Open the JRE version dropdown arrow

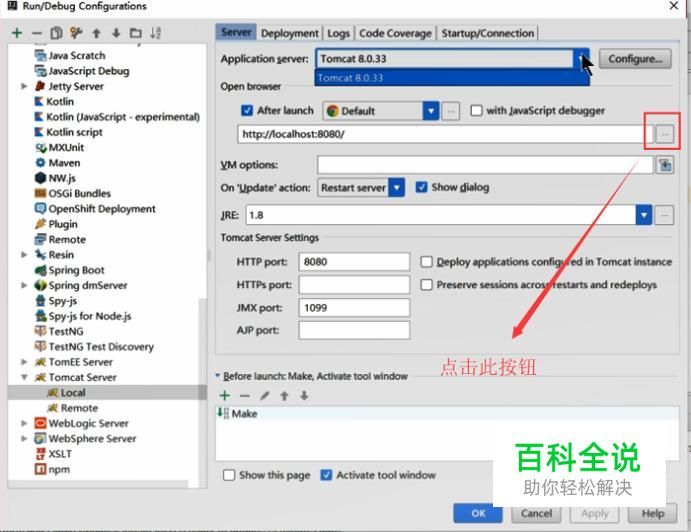pyautogui.click(x=644, y=215)
